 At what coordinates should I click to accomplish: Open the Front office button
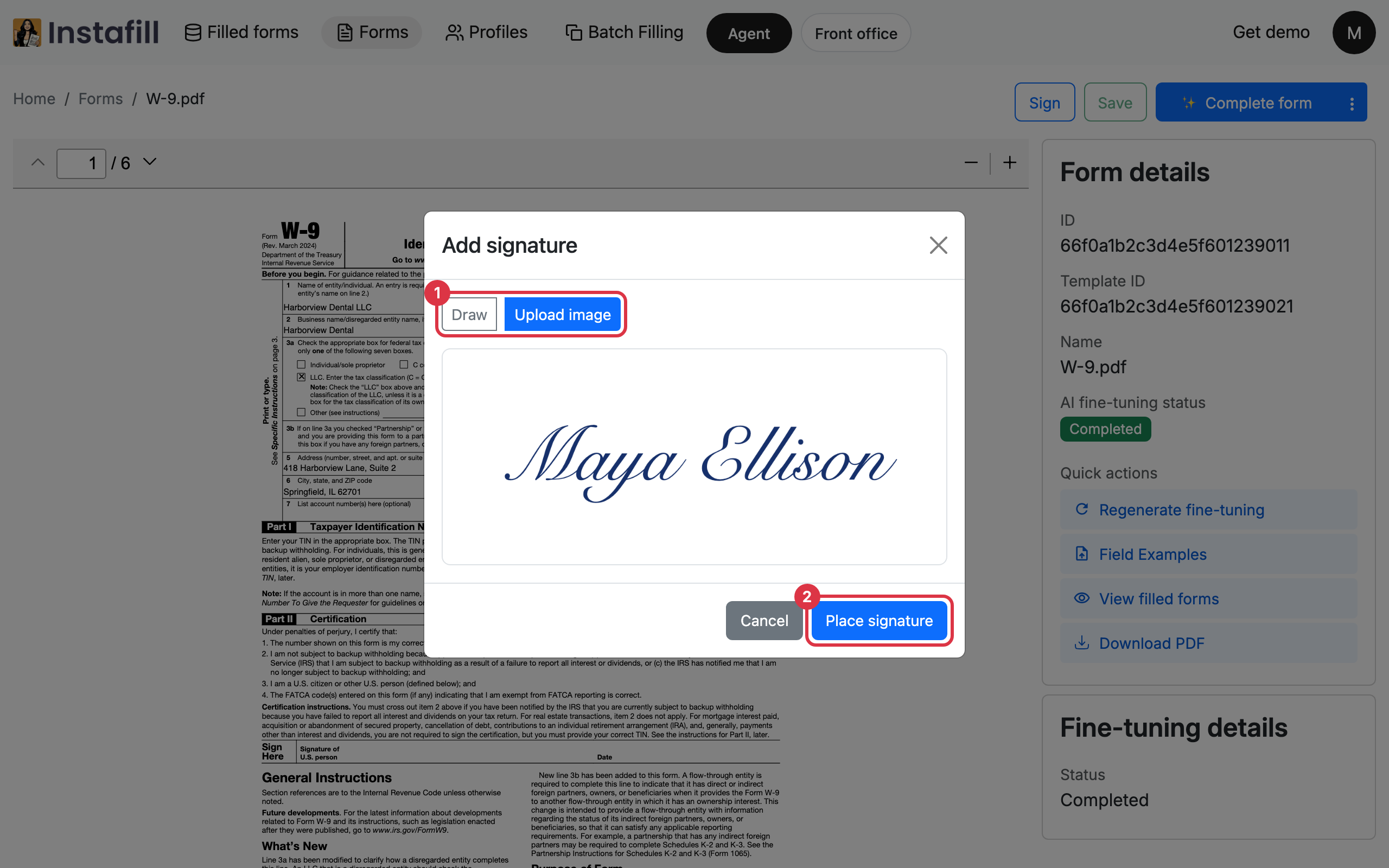(856, 33)
